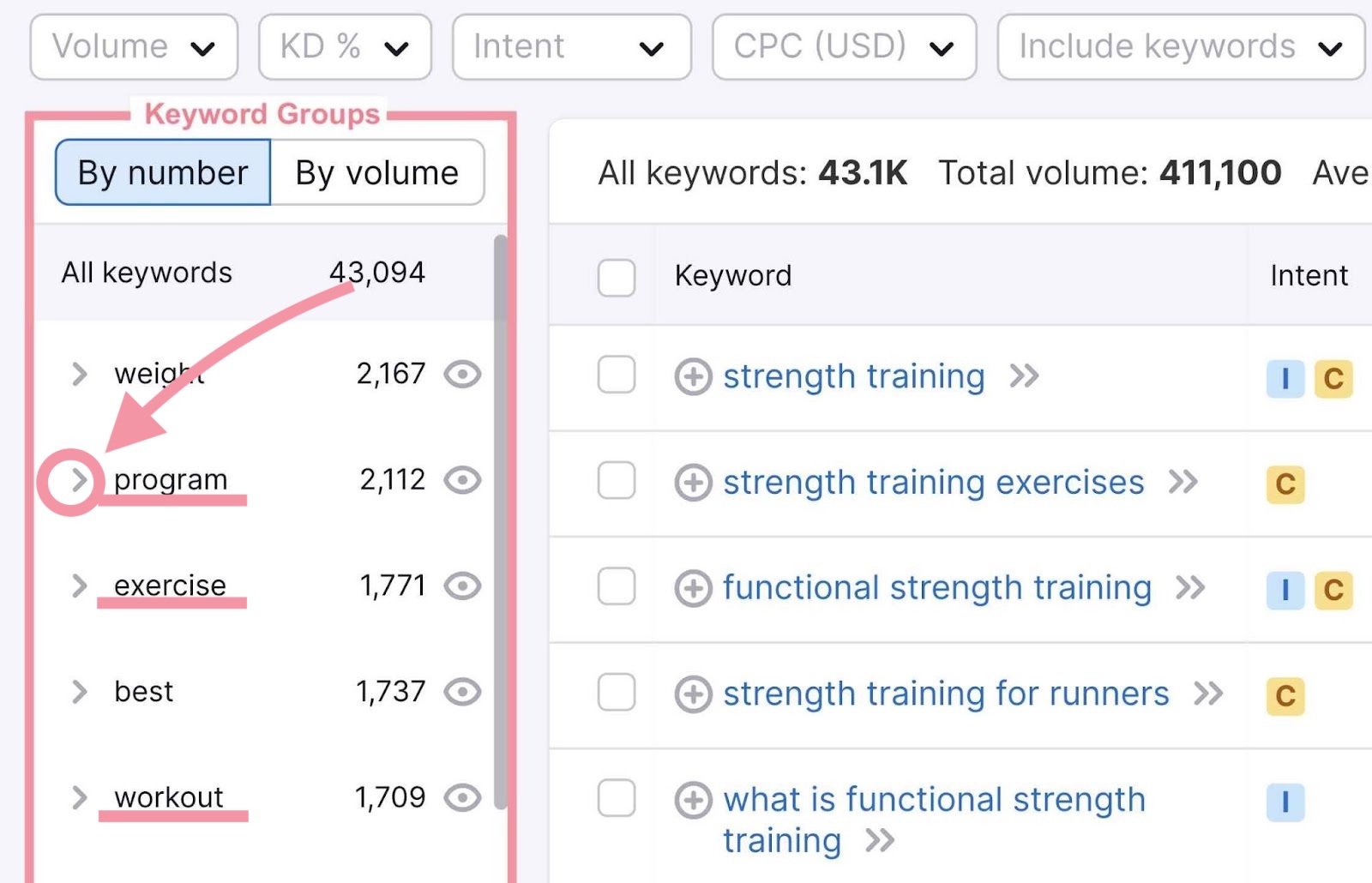
Task: Open the 'functional strength training' keyword link
Action: tap(936, 588)
